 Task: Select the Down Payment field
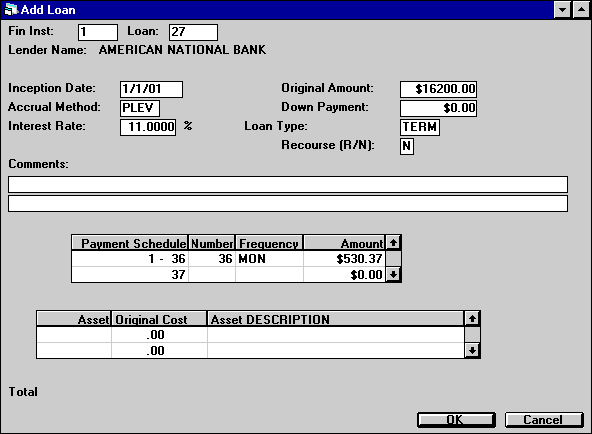tap(438, 108)
